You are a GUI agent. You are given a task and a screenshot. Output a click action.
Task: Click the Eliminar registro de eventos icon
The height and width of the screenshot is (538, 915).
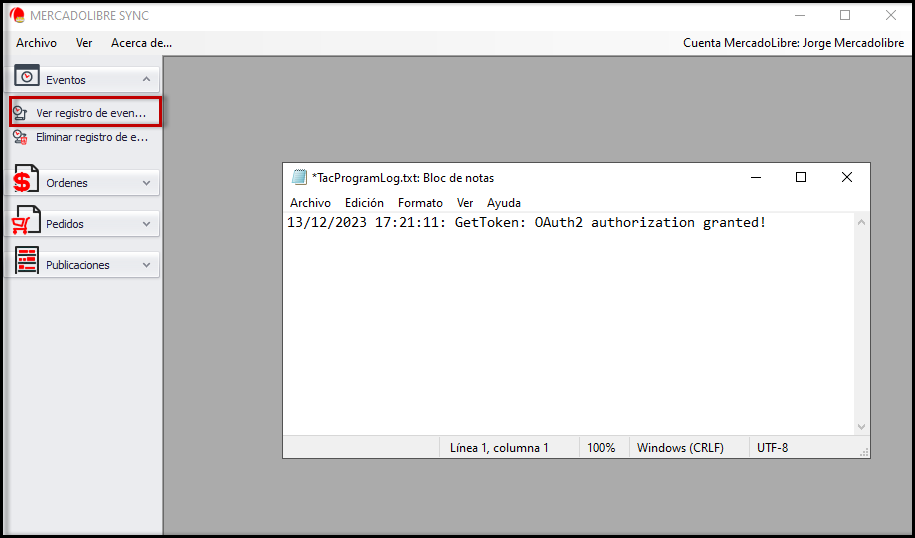click(20, 137)
